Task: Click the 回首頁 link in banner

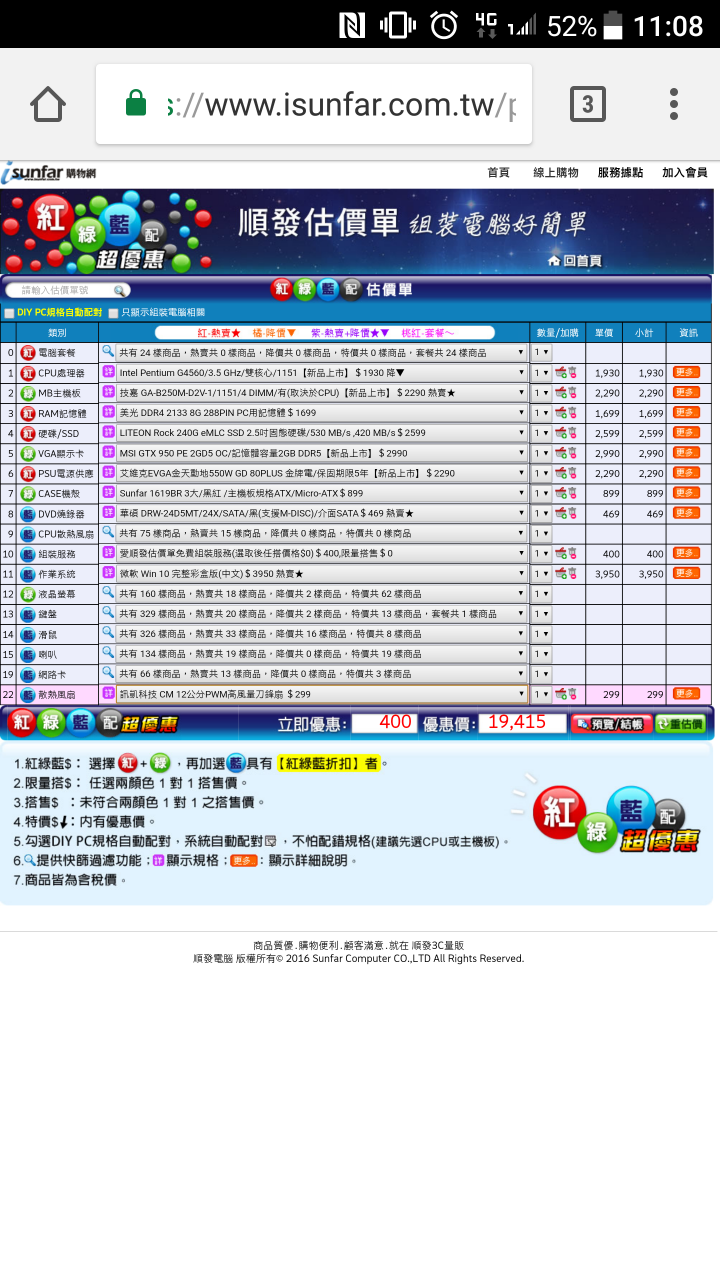Action: coord(575,261)
